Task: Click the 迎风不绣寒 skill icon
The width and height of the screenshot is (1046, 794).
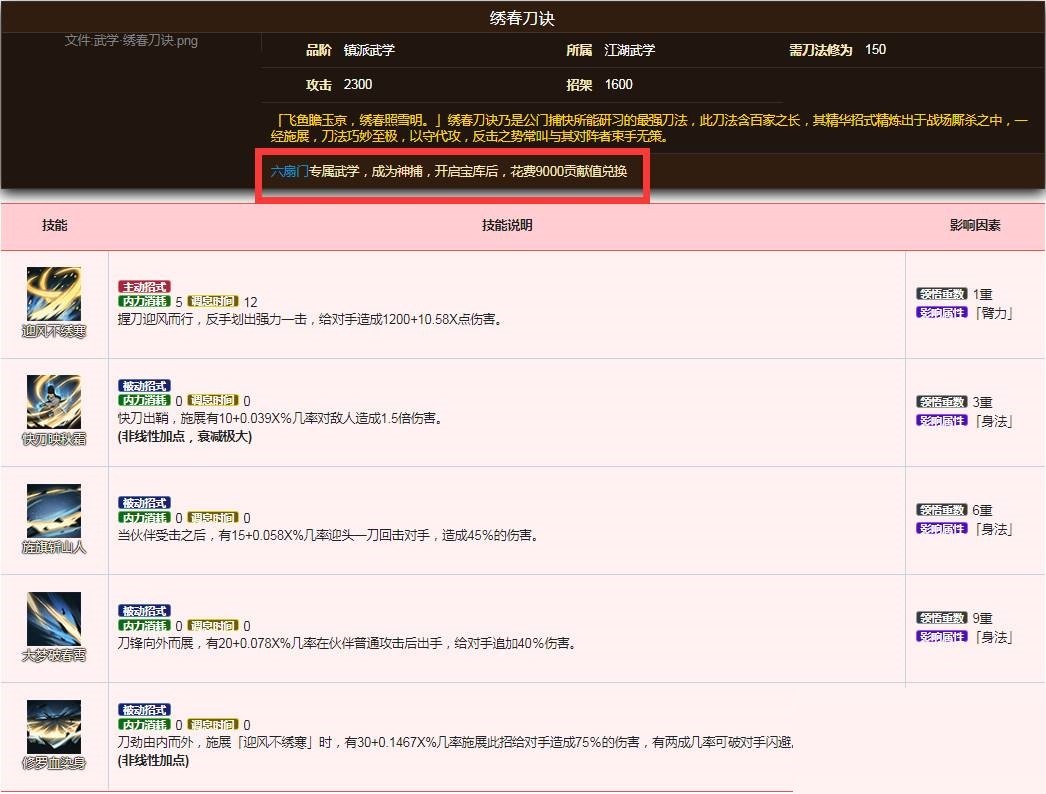Action: [54, 294]
